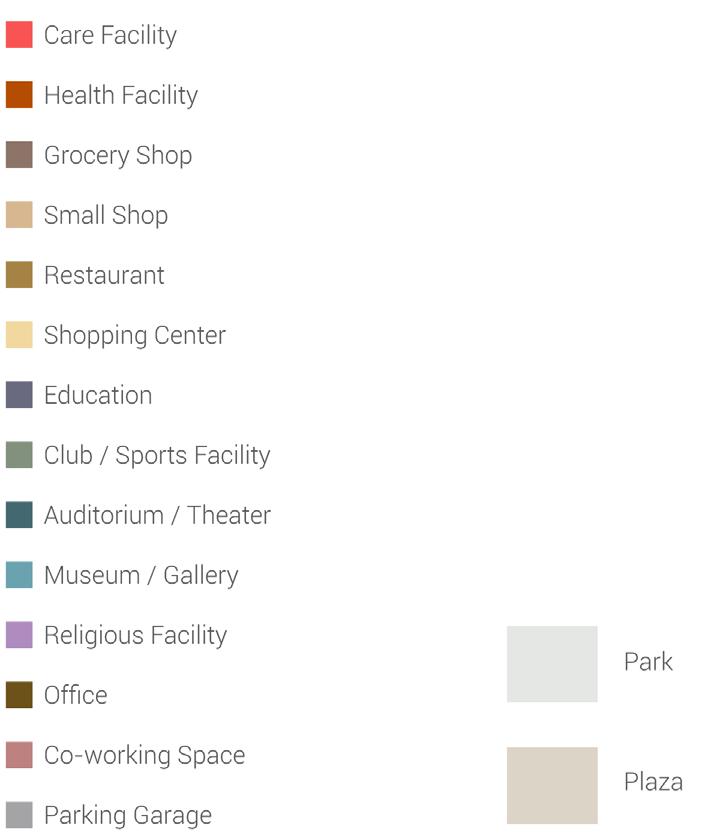The image size is (720, 836).
Task: Pick the Grocery Shop brown swatch
Action: [19, 155]
